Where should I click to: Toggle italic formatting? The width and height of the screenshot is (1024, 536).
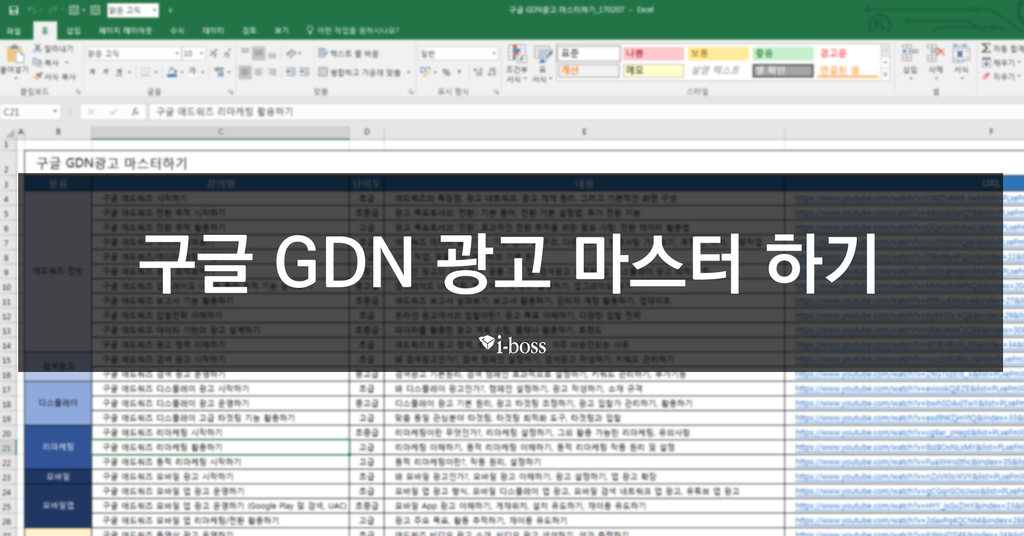[105, 72]
